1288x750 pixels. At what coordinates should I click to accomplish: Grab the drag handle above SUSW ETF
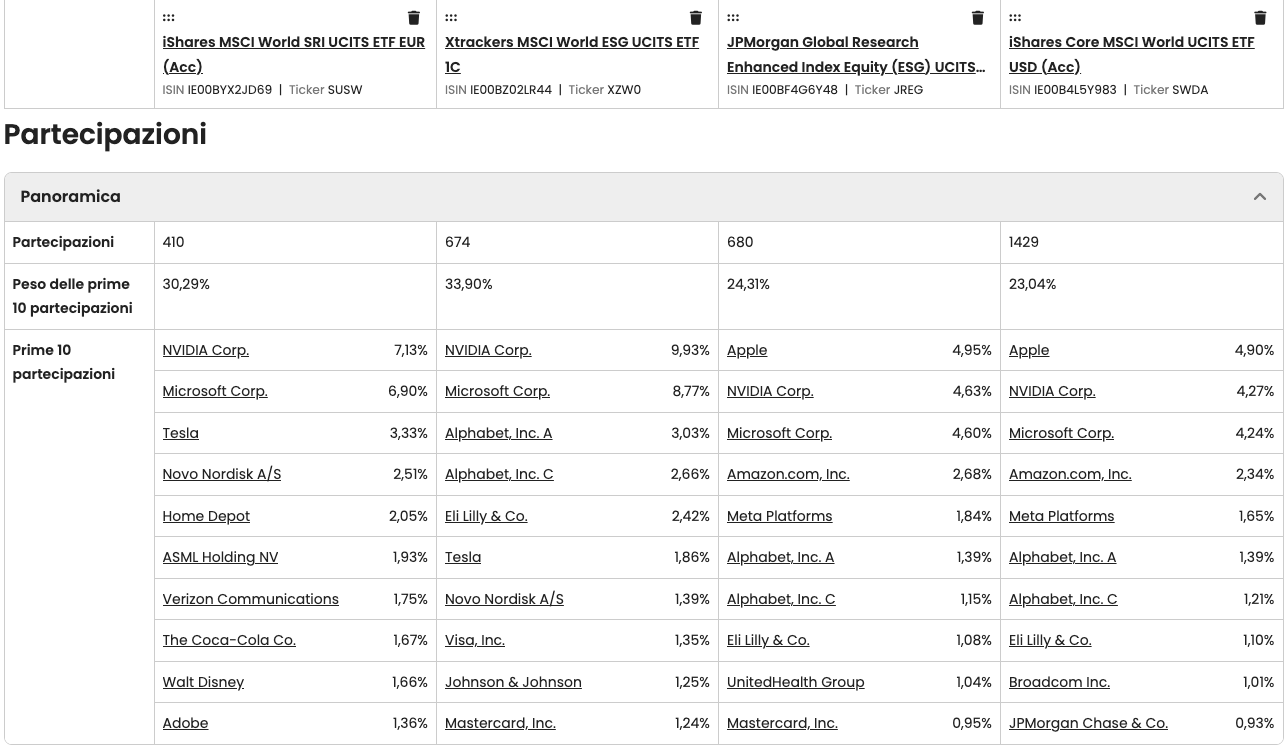[x=168, y=17]
